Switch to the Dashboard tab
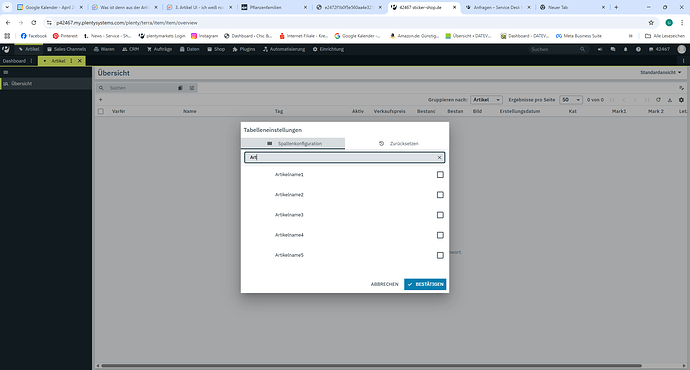The height and width of the screenshot is (370, 690). pos(14,61)
